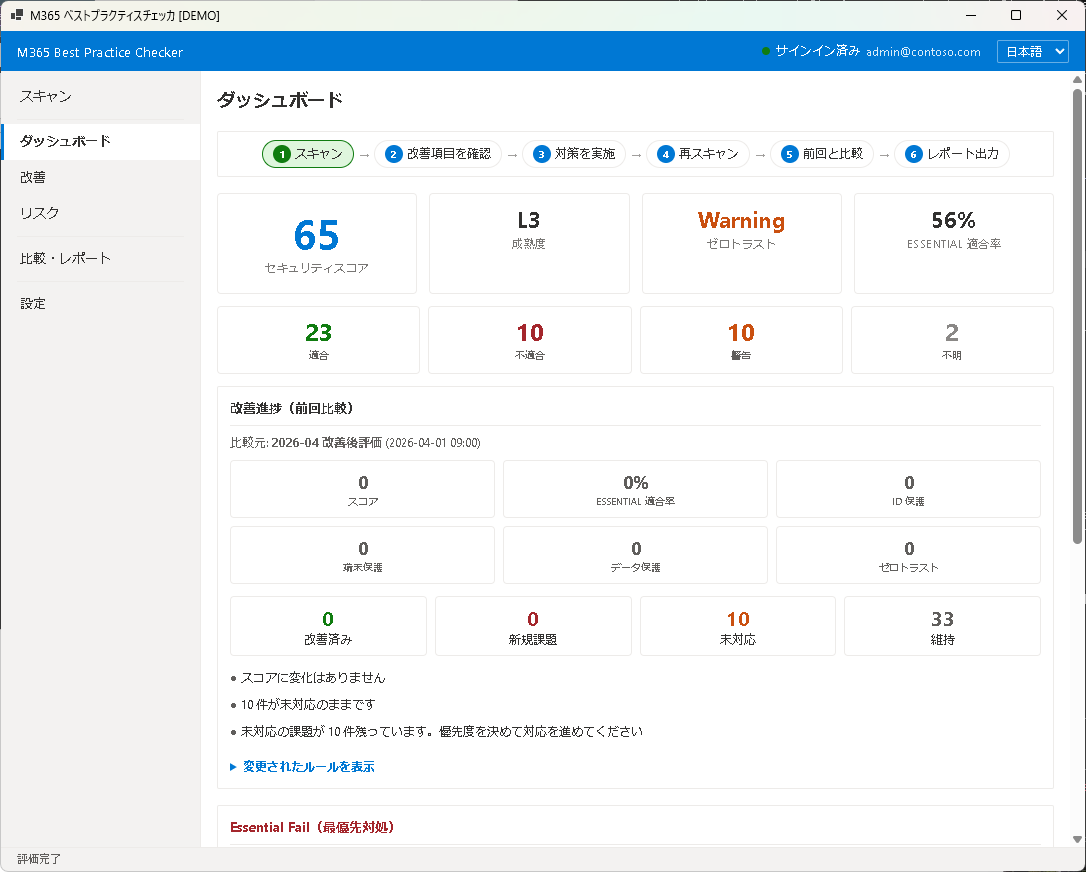Open step 6 レポート出力 chip
Viewport: 1086px width, 872px height.
coord(951,154)
